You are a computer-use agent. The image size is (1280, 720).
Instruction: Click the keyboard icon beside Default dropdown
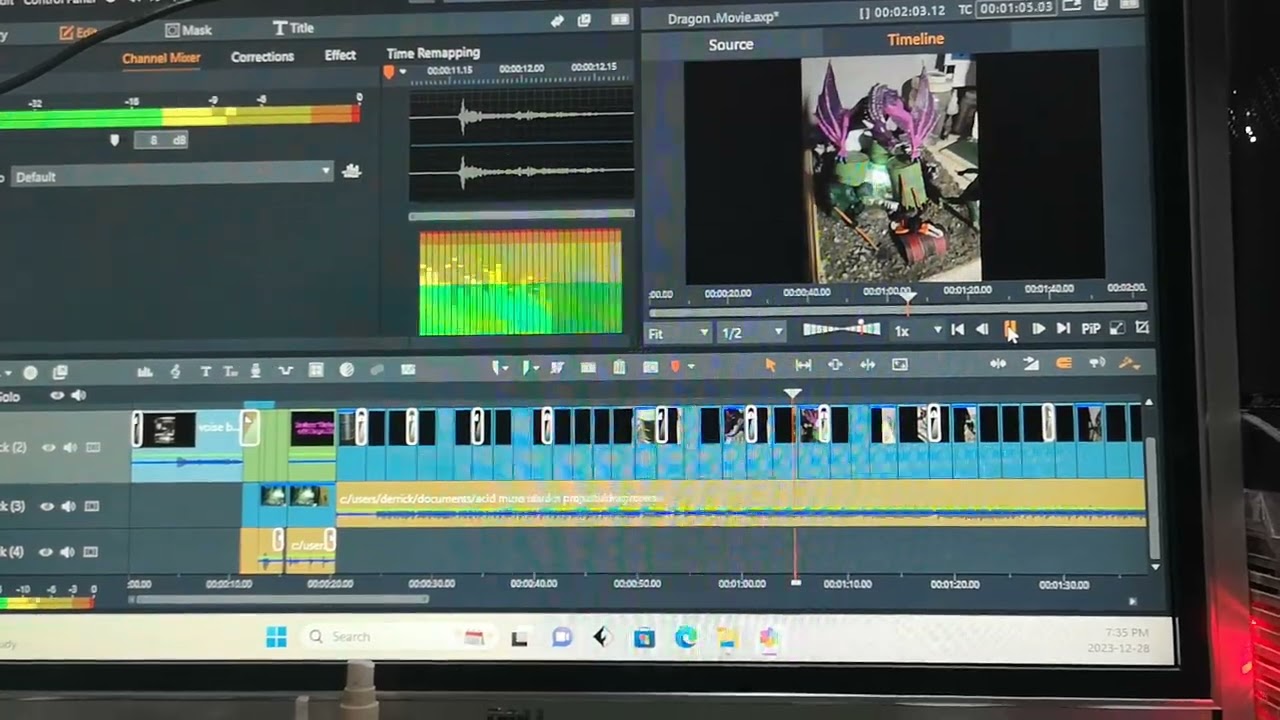(x=351, y=171)
